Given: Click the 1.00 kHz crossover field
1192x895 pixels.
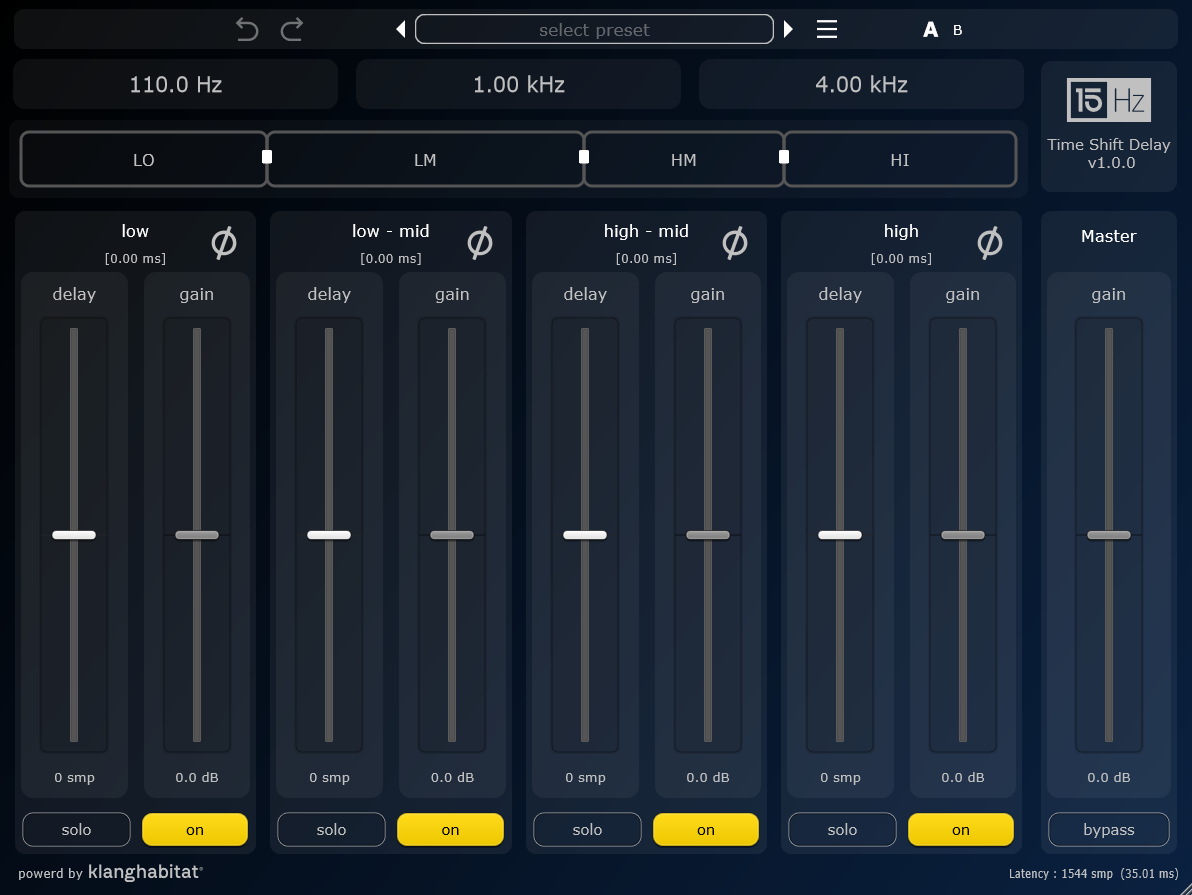Looking at the screenshot, I should click(518, 84).
